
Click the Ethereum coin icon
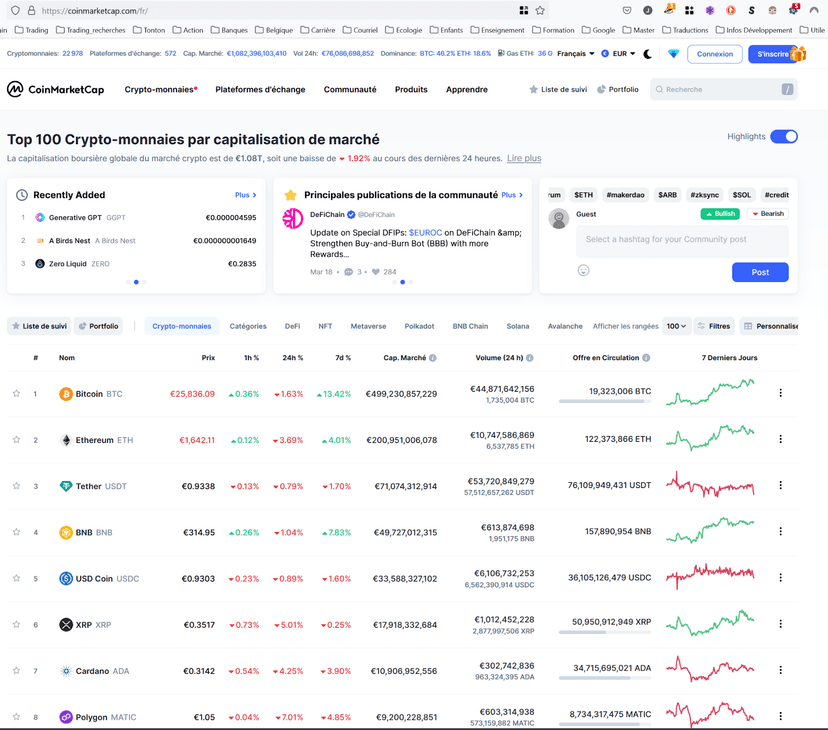tap(65, 440)
